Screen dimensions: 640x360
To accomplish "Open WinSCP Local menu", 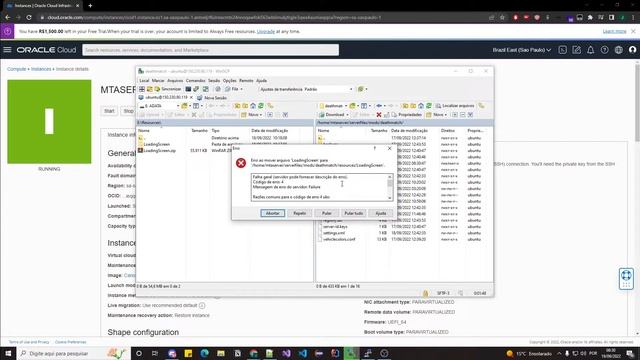I will click(x=144, y=80).
